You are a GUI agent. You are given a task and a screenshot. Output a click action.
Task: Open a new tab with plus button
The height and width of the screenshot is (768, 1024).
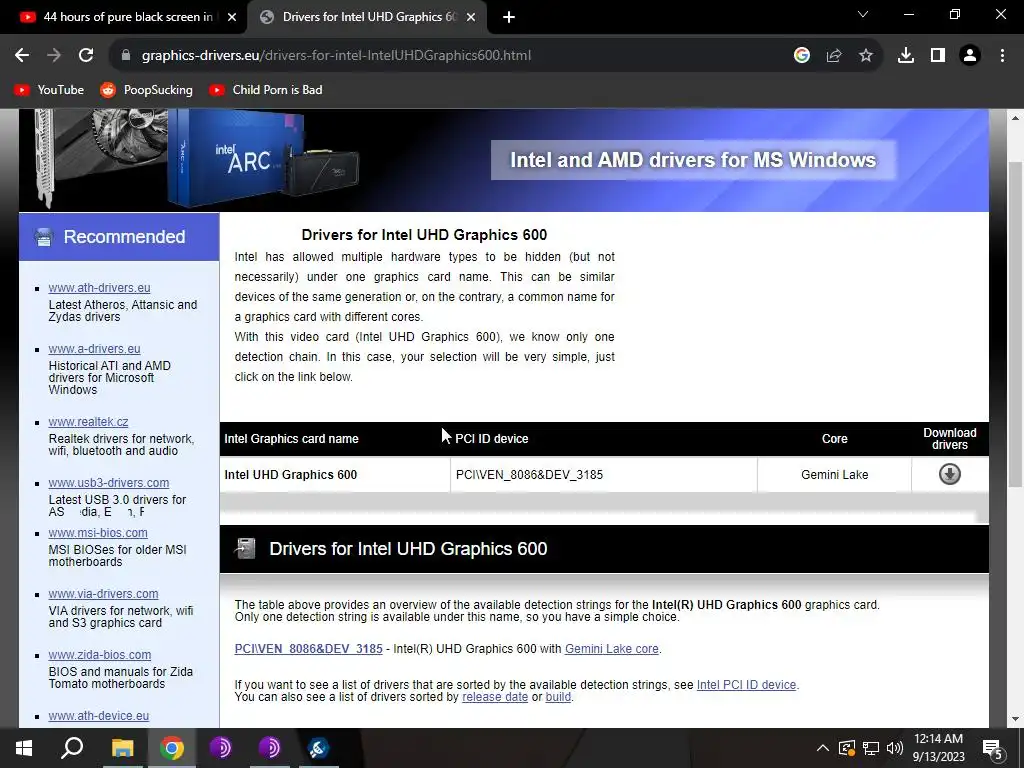(x=509, y=18)
